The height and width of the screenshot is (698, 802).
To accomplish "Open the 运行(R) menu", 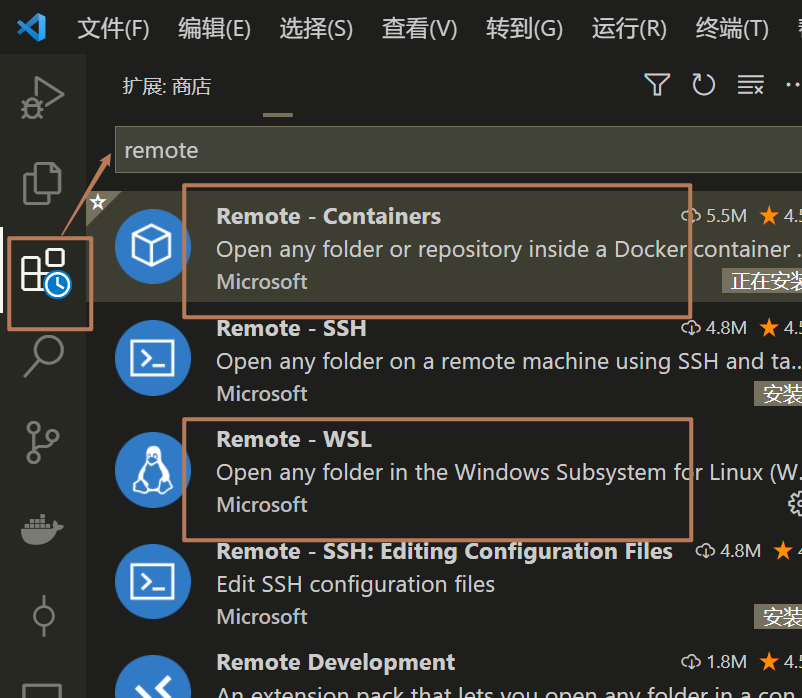I will pos(629,28).
